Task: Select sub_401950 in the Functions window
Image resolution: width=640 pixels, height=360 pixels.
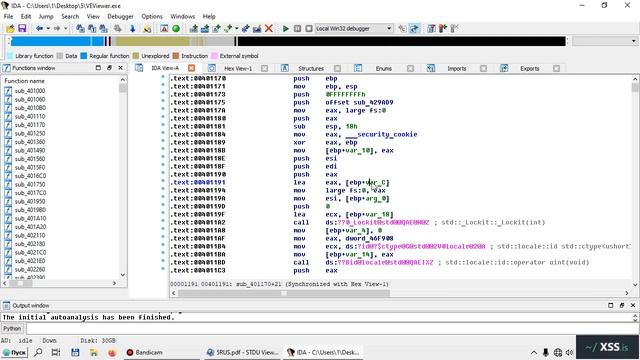Action: click(30, 201)
